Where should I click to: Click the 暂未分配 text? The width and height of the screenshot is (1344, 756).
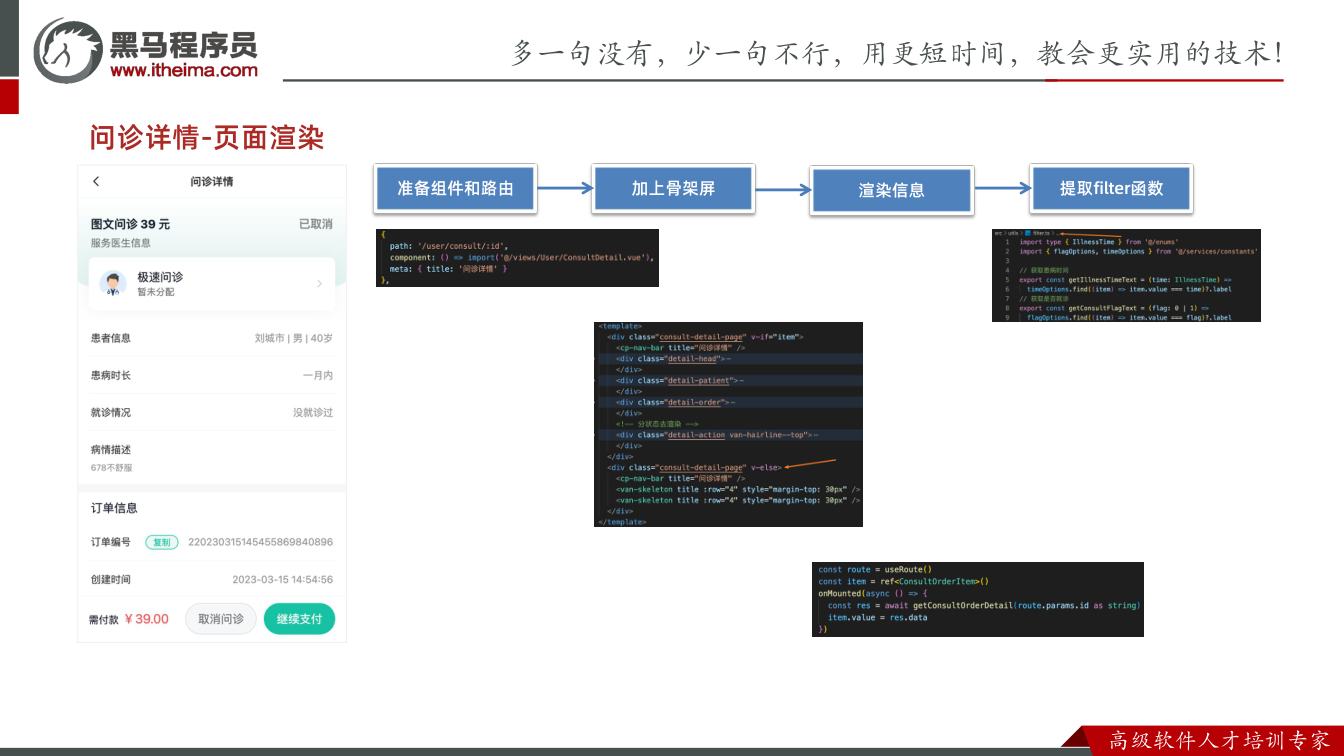[156, 292]
